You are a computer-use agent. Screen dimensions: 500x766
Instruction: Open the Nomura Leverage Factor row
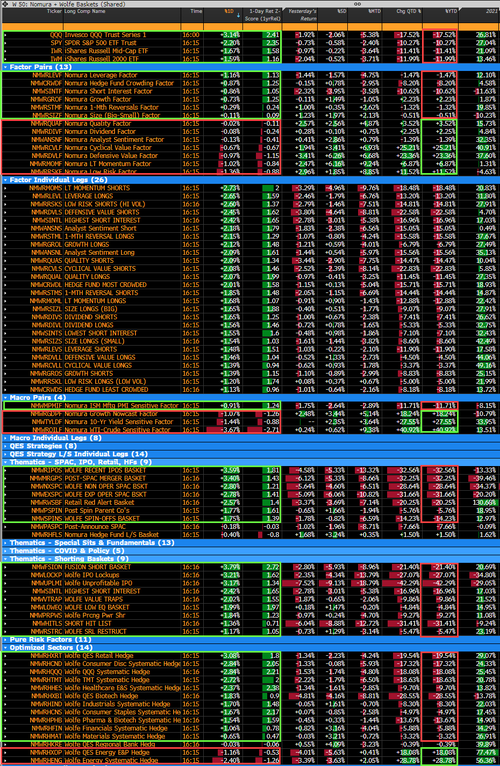pos(250,75)
